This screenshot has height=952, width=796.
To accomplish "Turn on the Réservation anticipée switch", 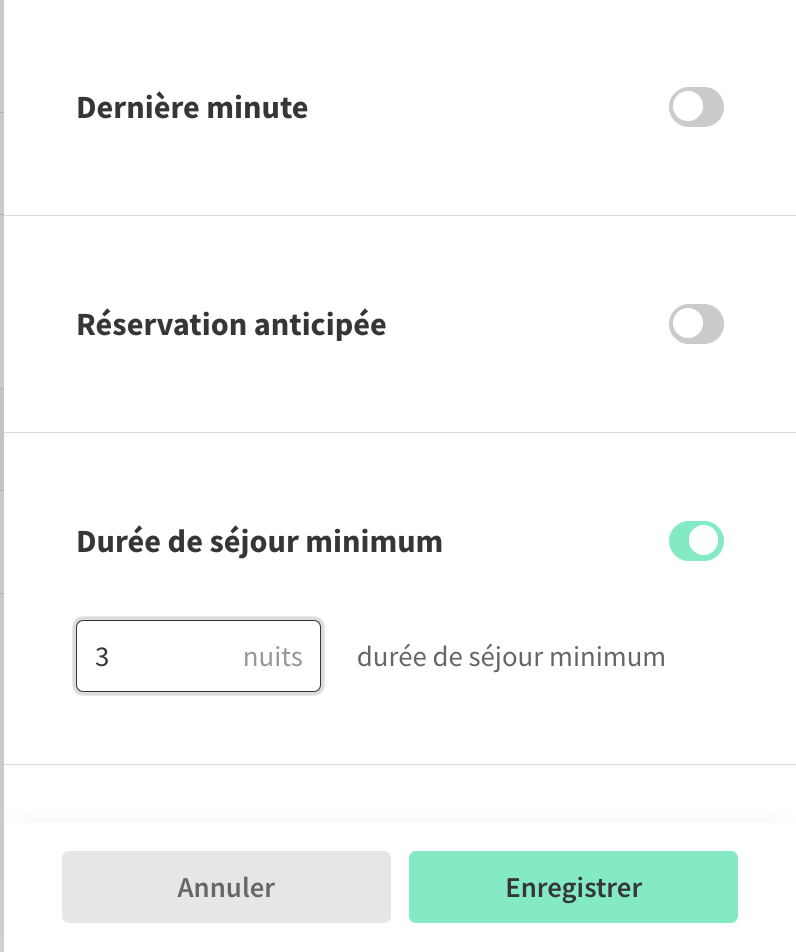I will coord(696,325).
